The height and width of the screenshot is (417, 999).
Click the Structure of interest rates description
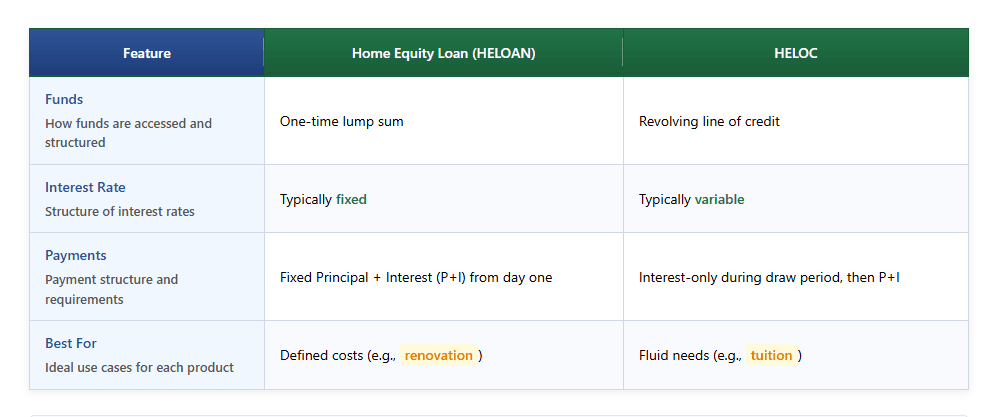click(x=120, y=212)
